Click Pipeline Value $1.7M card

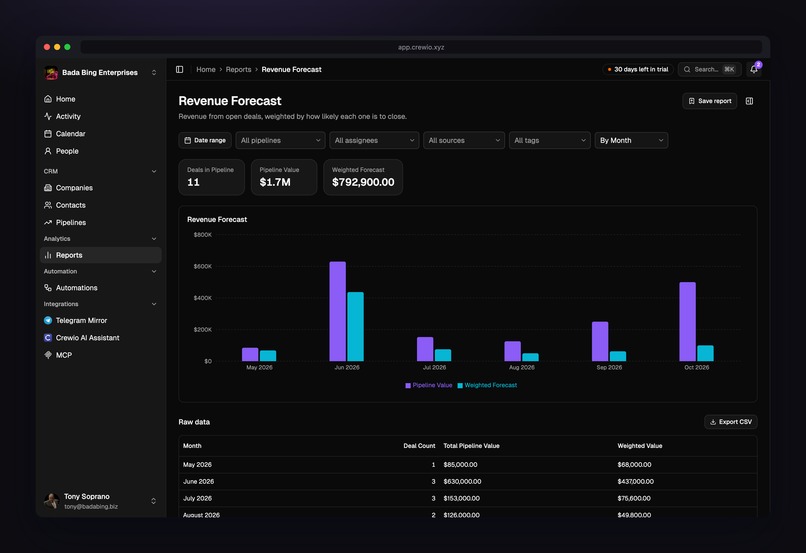(284, 177)
